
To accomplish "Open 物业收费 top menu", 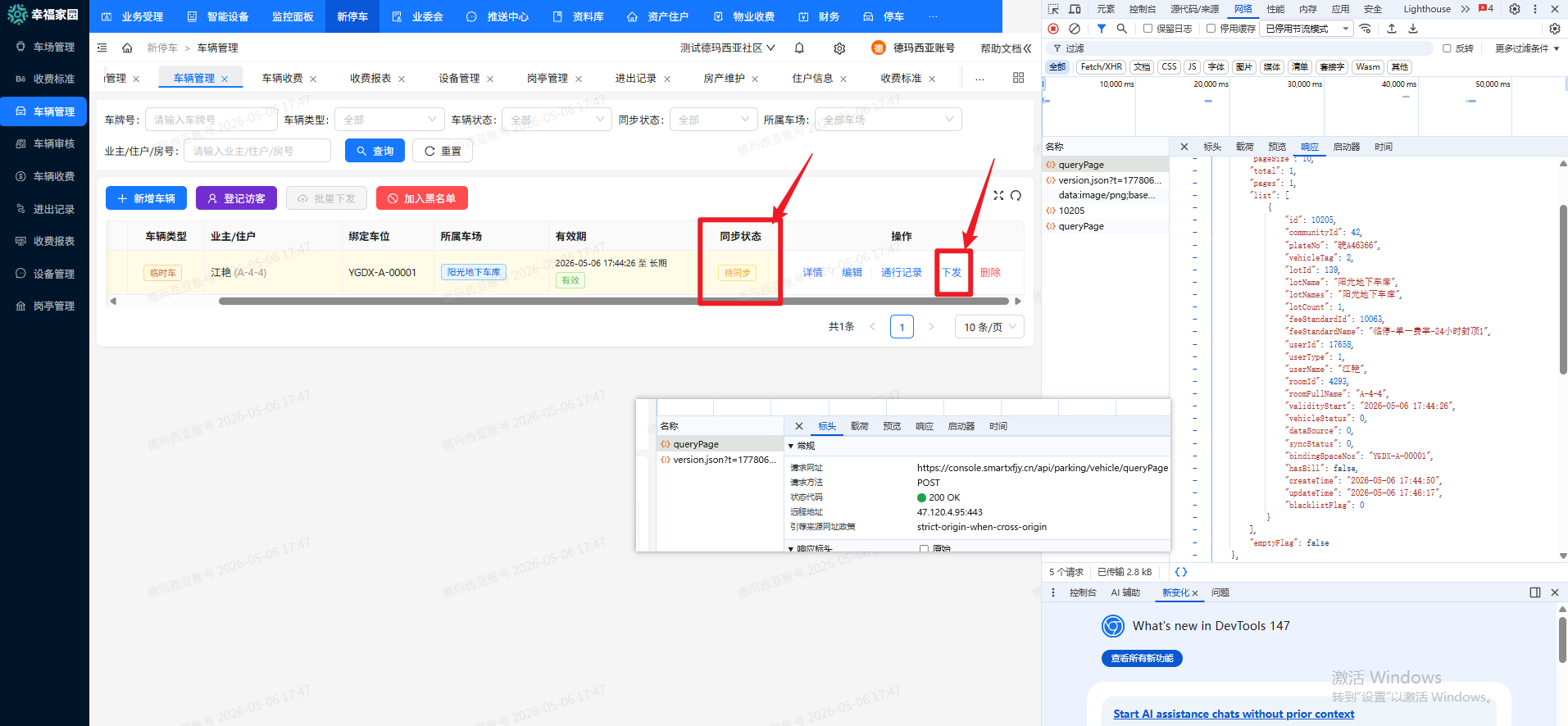I will click(x=744, y=16).
